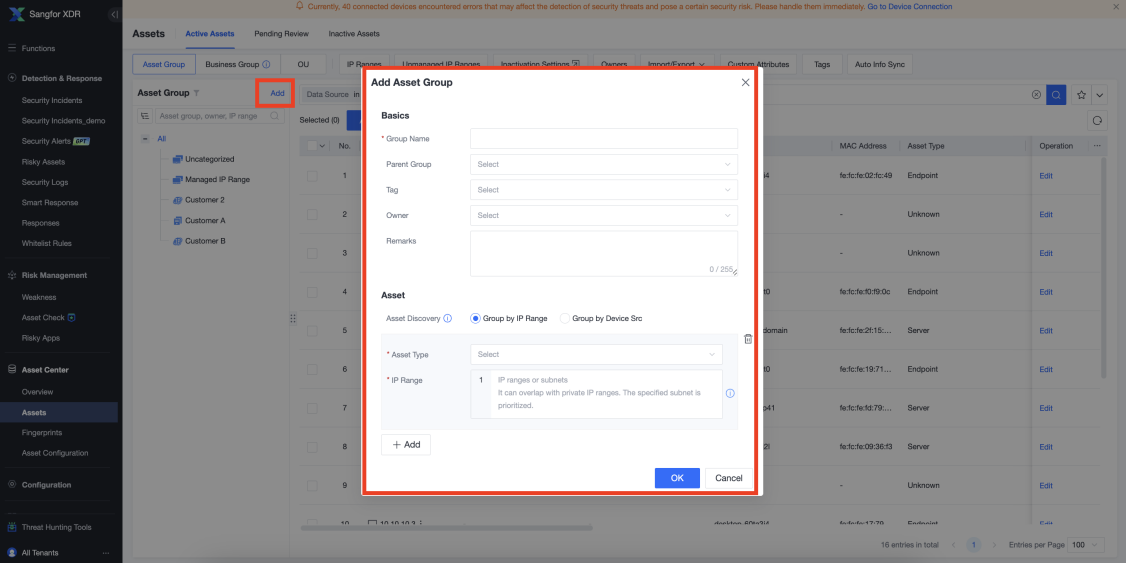This screenshot has height=563, width=1126.
Task: Click the Asset Group filter funnel icon
Action: coord(197,93)
